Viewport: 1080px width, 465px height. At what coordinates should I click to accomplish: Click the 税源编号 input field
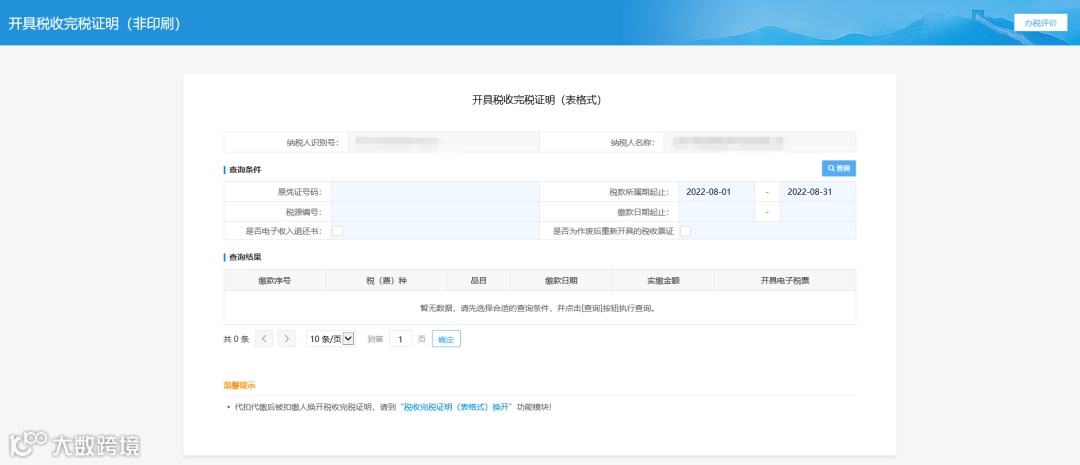coord(435,211)
